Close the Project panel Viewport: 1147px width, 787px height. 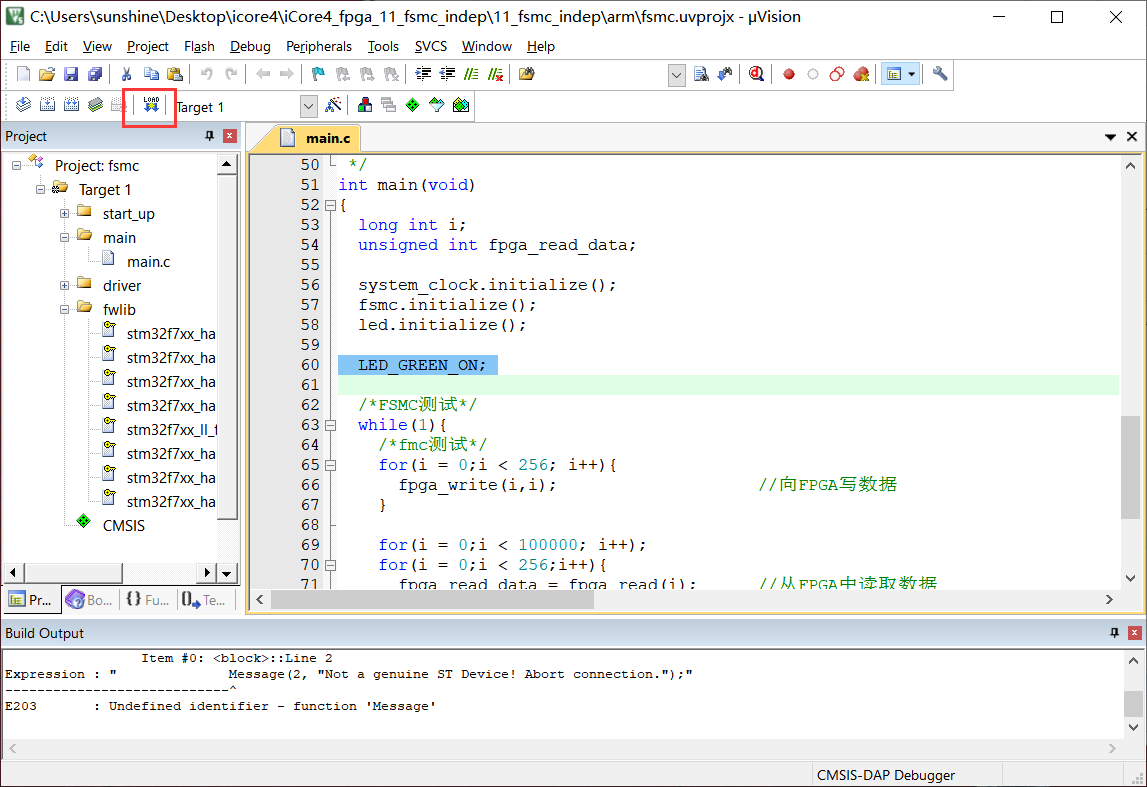pyautogui.click(x=230, y=136)
